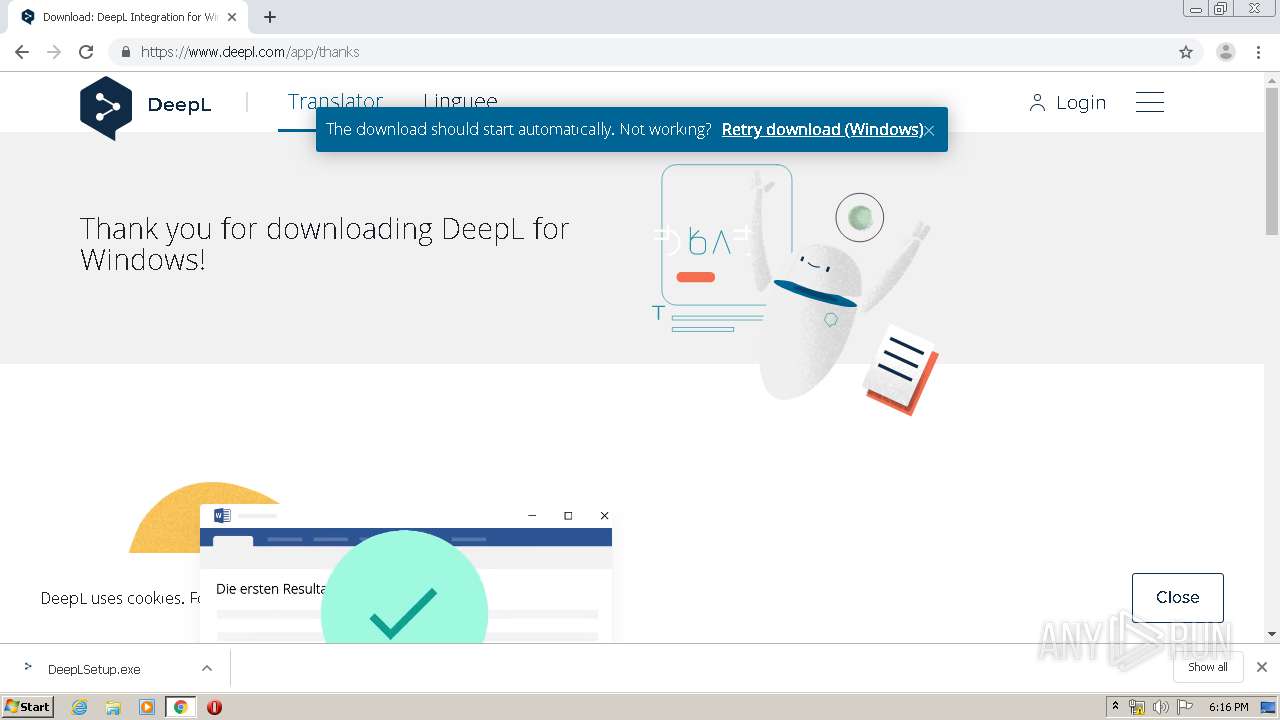Click the Login link
Image resolution: width=1280 pixels, height=720 pixels.
pyautogui.click(x=1081, y=103)
